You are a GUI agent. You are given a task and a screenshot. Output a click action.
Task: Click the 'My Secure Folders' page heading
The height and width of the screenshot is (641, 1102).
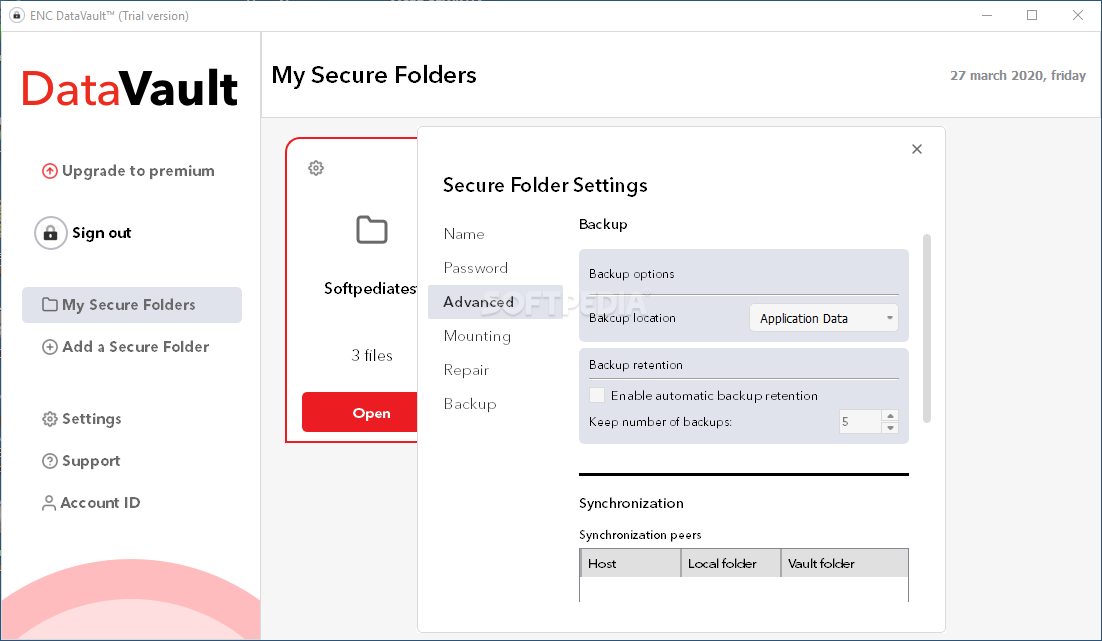(x=374, y=75)
